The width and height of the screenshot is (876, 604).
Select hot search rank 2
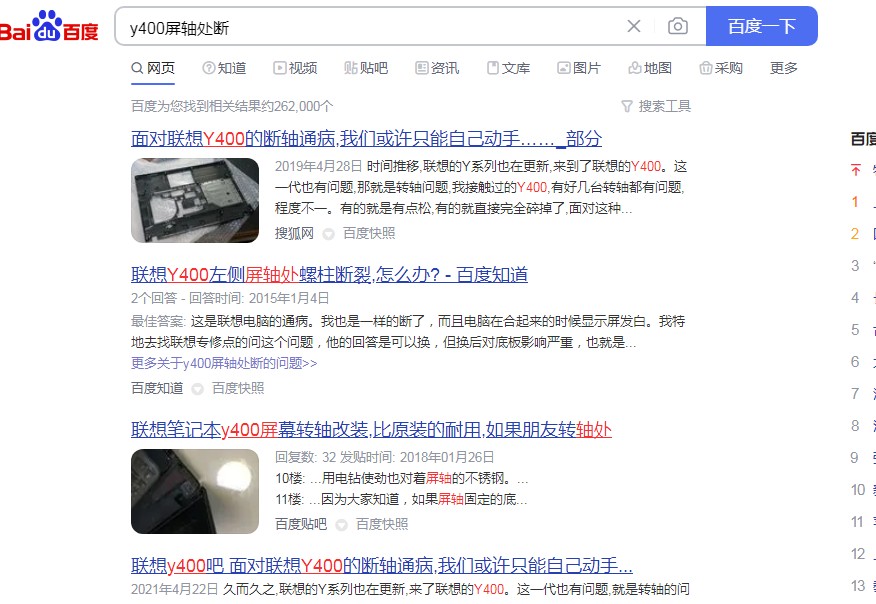coord(855,234)
